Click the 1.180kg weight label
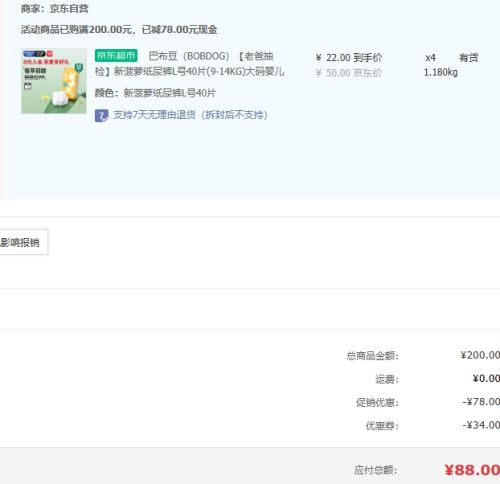 click(441, 72)
